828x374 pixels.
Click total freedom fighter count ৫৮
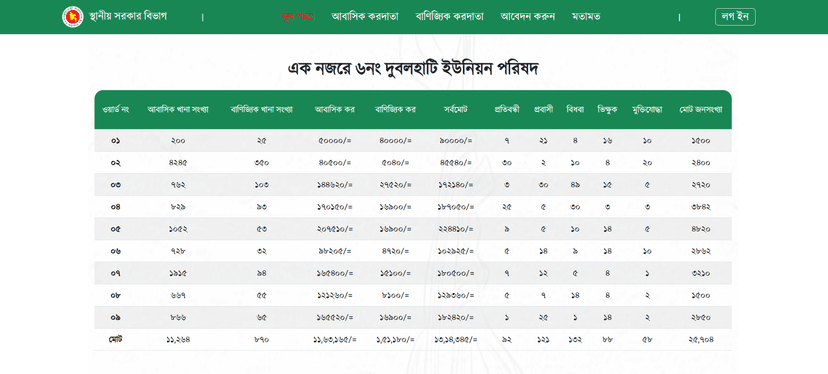(647, 340)
